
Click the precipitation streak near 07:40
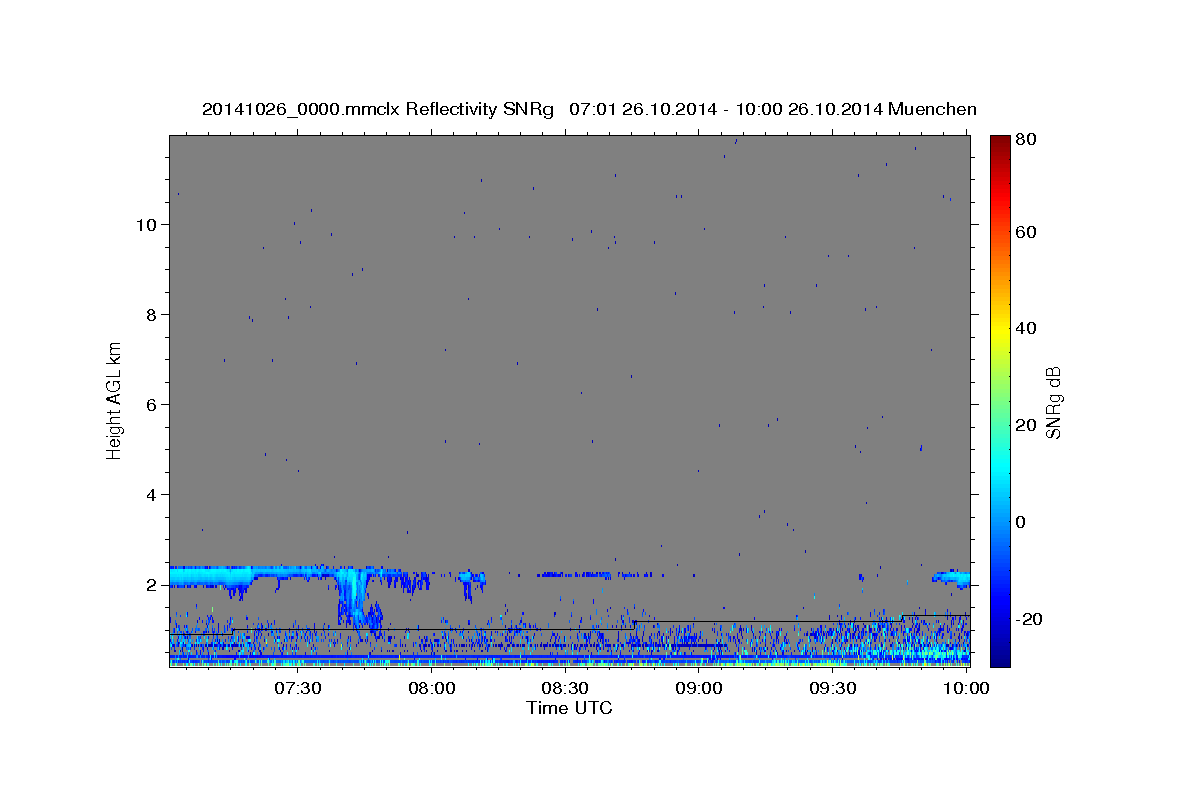[x=355, y=600]
